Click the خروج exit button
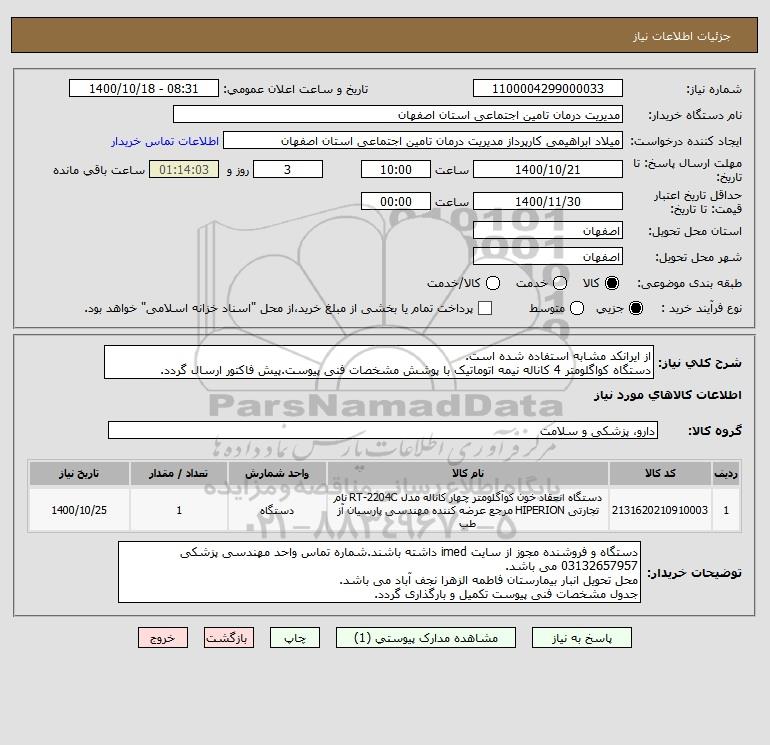770x745 pixels. click(x=163, y=638)
